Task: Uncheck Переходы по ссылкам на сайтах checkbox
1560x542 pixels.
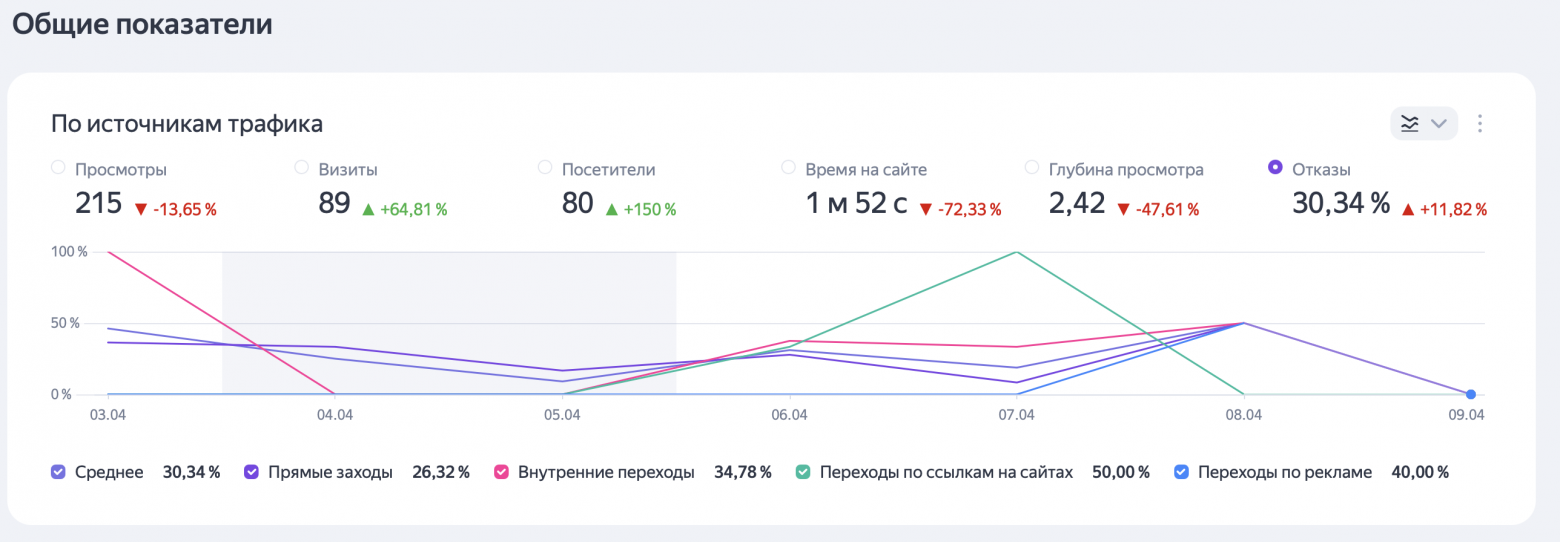Action: [802, 472]
